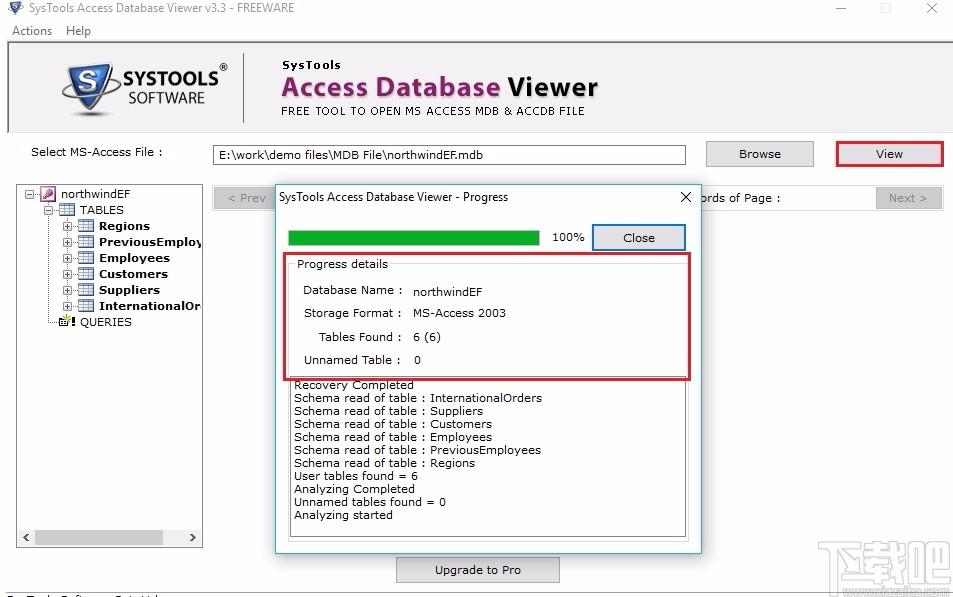Click Close in the Progress dialog
Viewport: 953px width, 597px height.
click(x=639, y=238)
